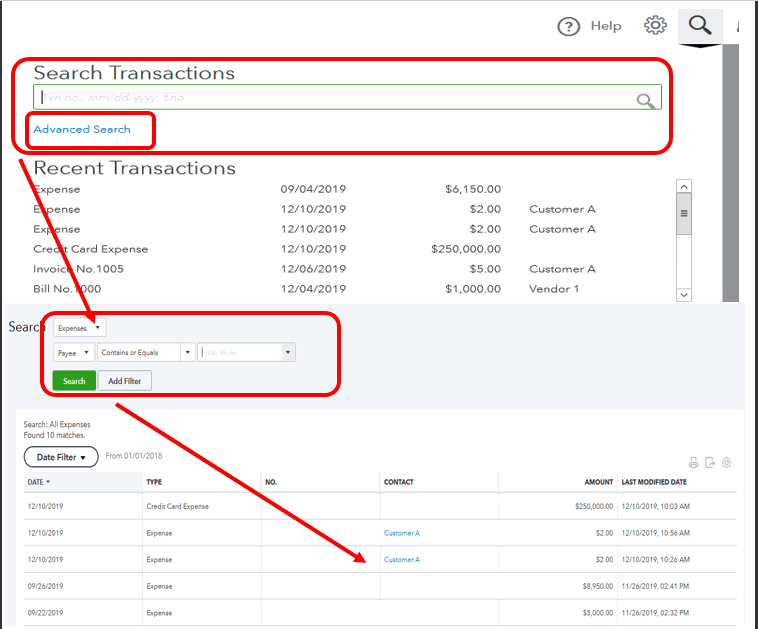Open the payee value combo box arrow
Screen dimensions: 758x629
[x=288, y=352]
